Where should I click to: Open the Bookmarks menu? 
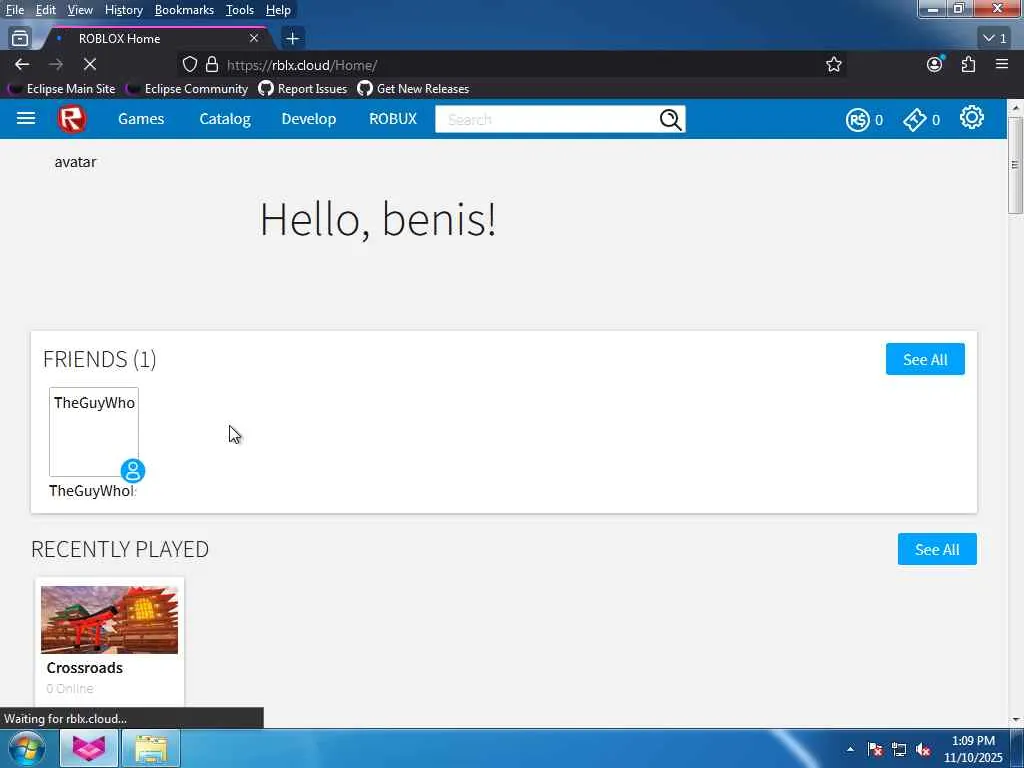pos(184,10)
